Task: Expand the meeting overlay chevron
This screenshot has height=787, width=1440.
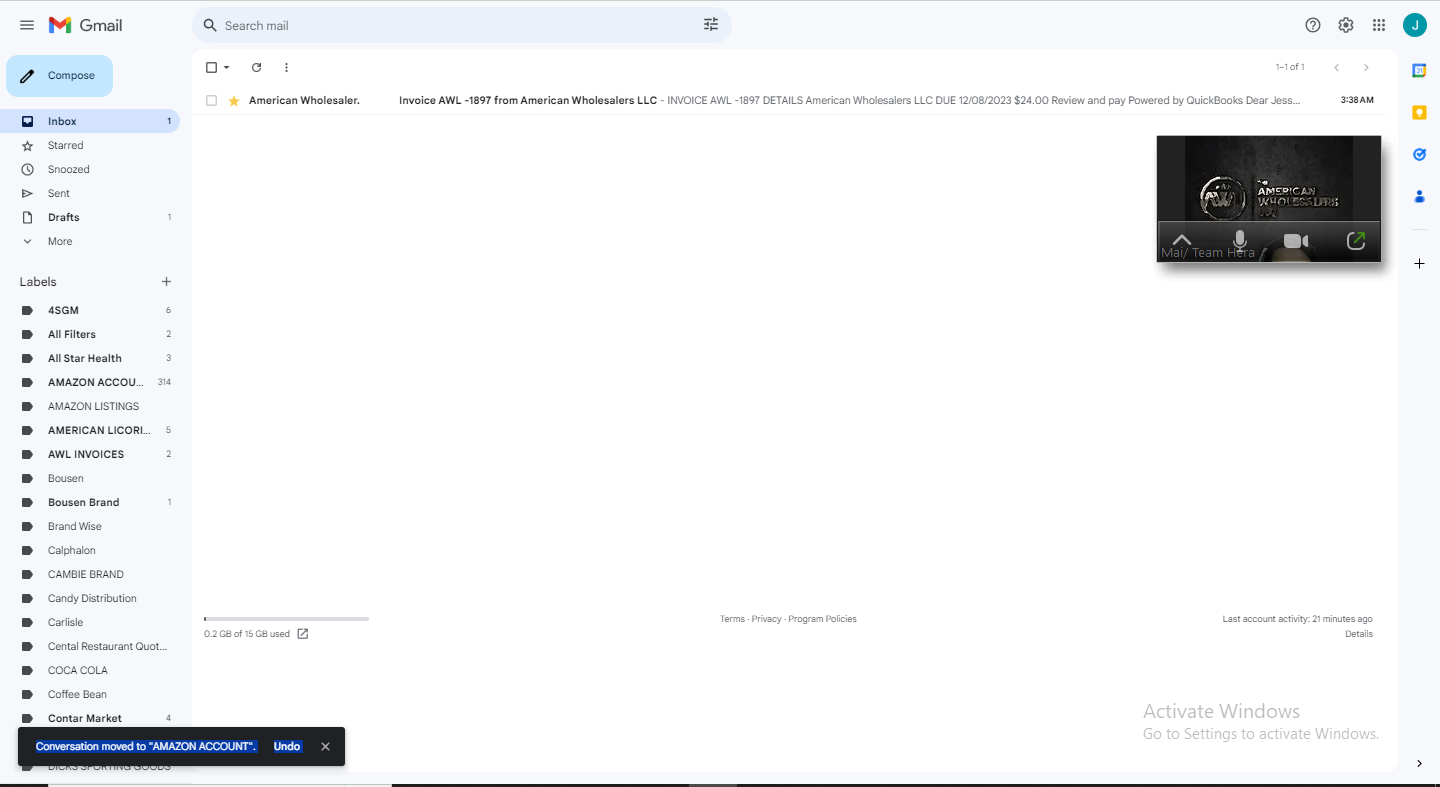Action: (1182, 240)
